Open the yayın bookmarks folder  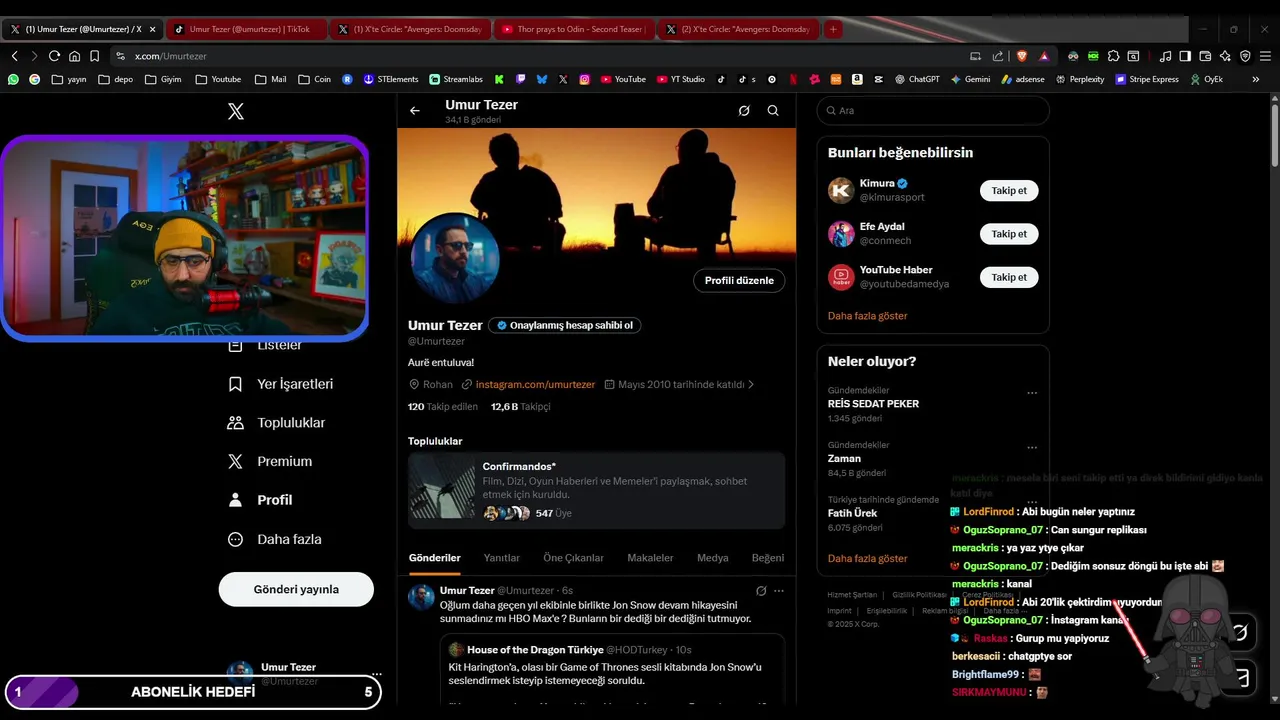[x=69, y=79]
